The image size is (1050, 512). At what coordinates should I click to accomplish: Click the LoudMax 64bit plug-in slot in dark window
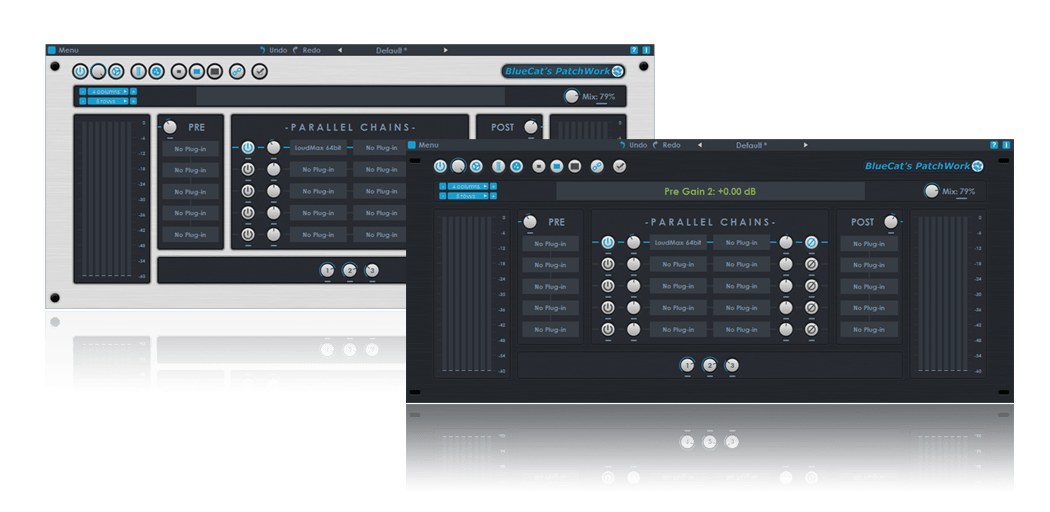coord(679,242)
